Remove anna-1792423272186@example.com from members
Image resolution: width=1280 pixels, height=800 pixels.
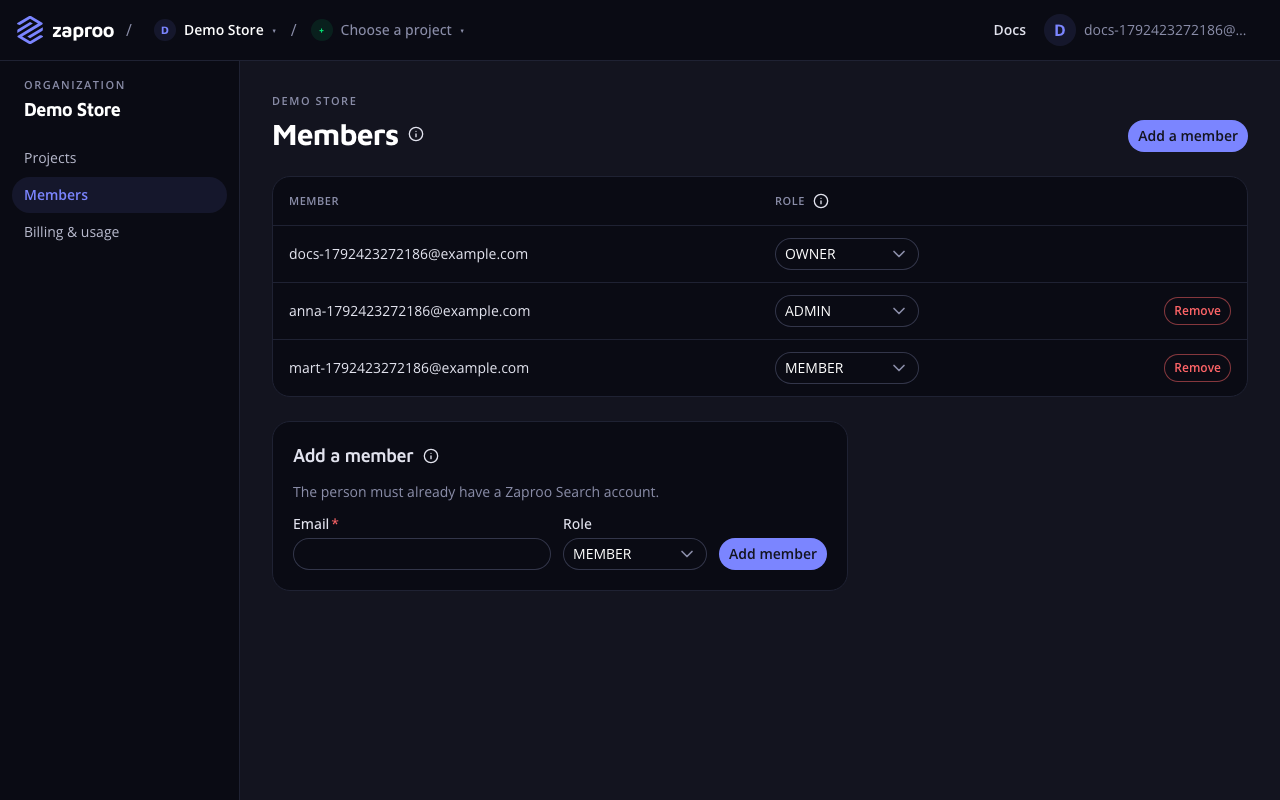pyautogui.click(x=1197, y=311)
